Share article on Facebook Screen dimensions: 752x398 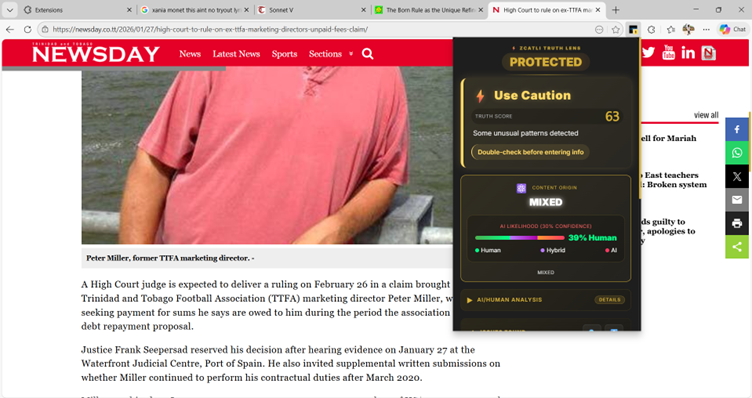tap(737, 129)
